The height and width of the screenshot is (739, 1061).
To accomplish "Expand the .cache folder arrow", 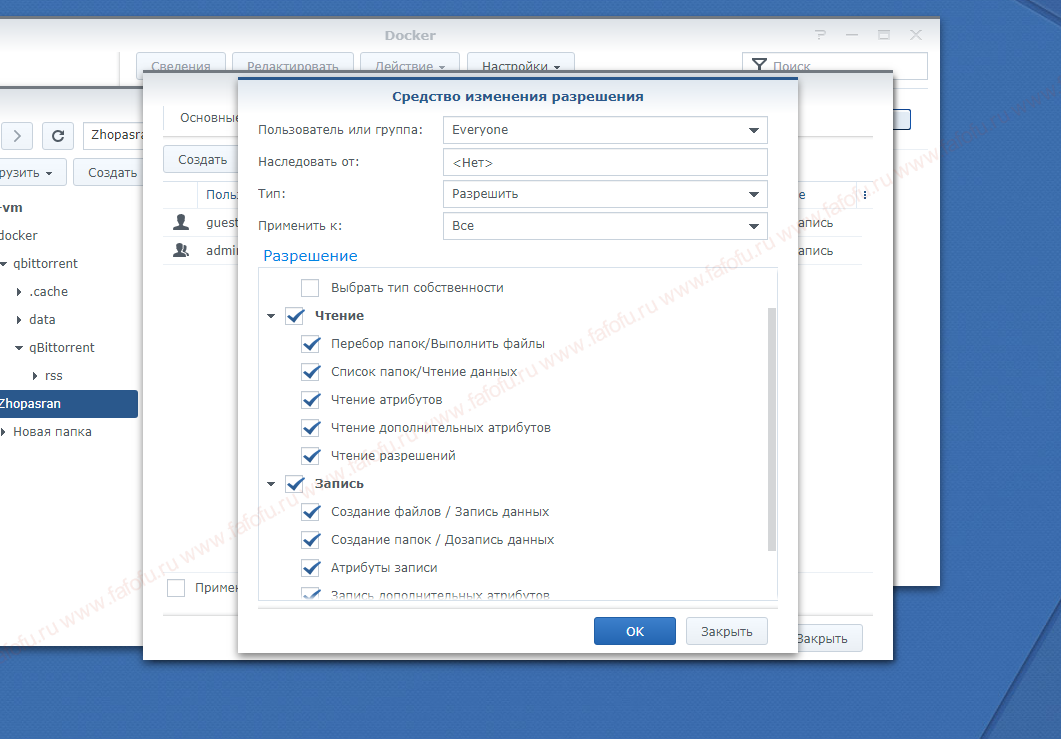I will coord(19,292).
